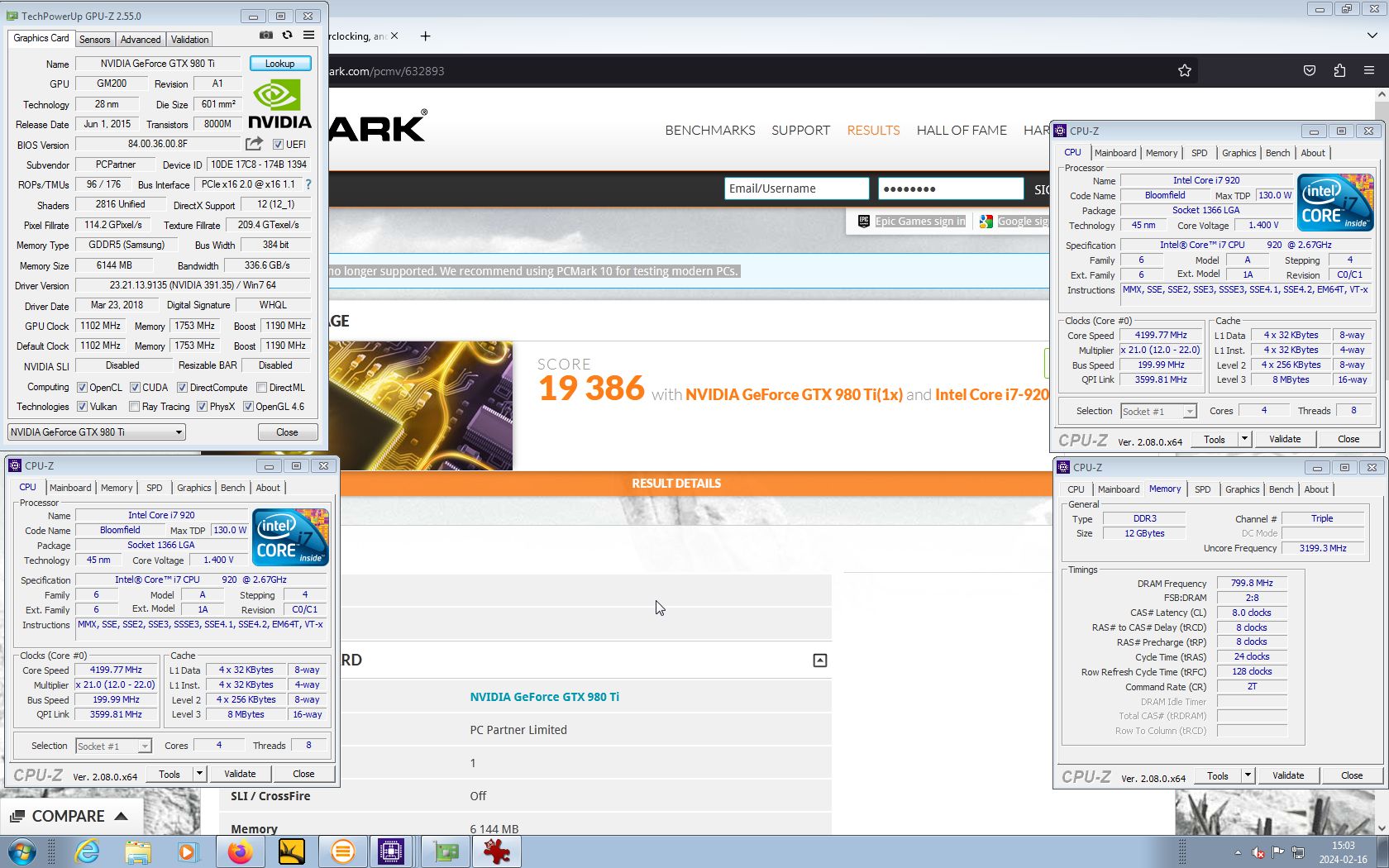This screenshot has height=868, width=1389.
Task: Open the HALL OF FAME navigation link
Action: (962, 130)
